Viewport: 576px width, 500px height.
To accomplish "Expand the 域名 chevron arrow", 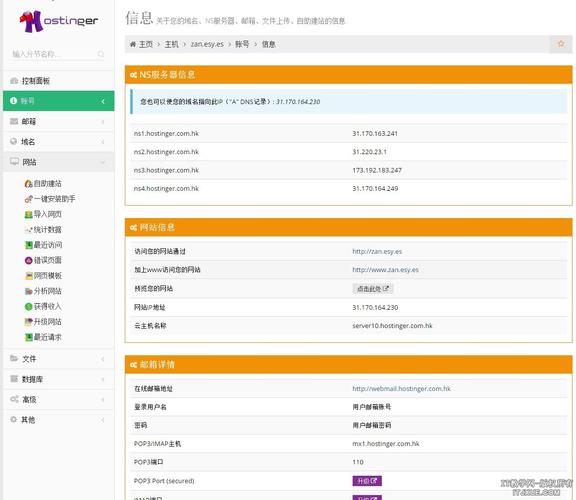I will [x=103, y=142].
